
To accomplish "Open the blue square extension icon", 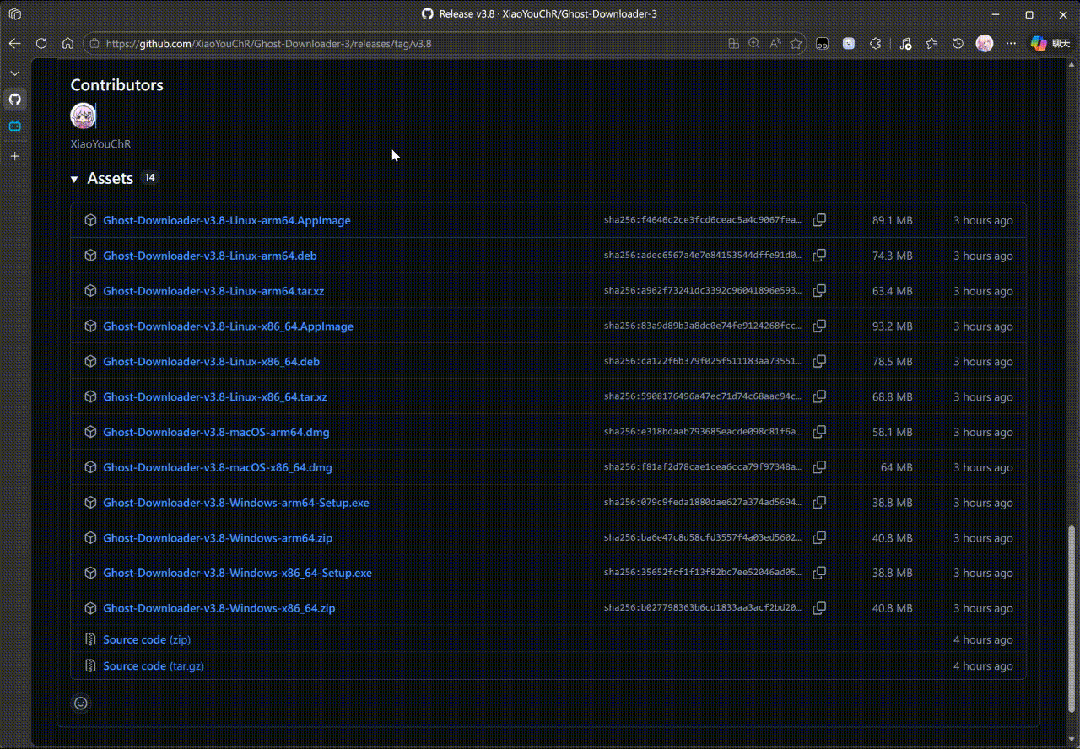I will (849, 43).
